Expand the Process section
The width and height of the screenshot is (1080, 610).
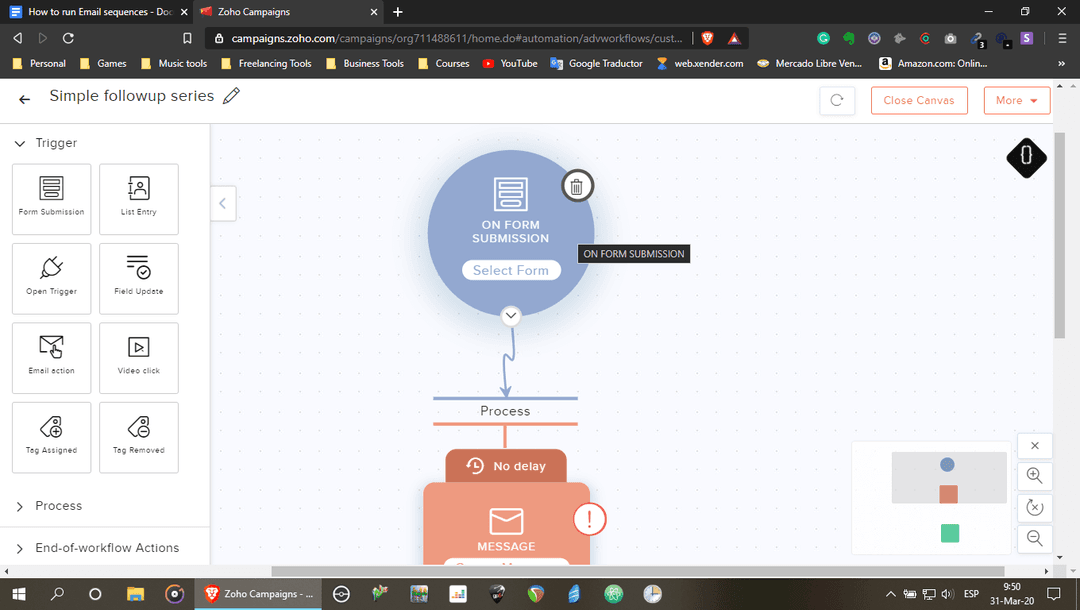(x=20, y=506)
